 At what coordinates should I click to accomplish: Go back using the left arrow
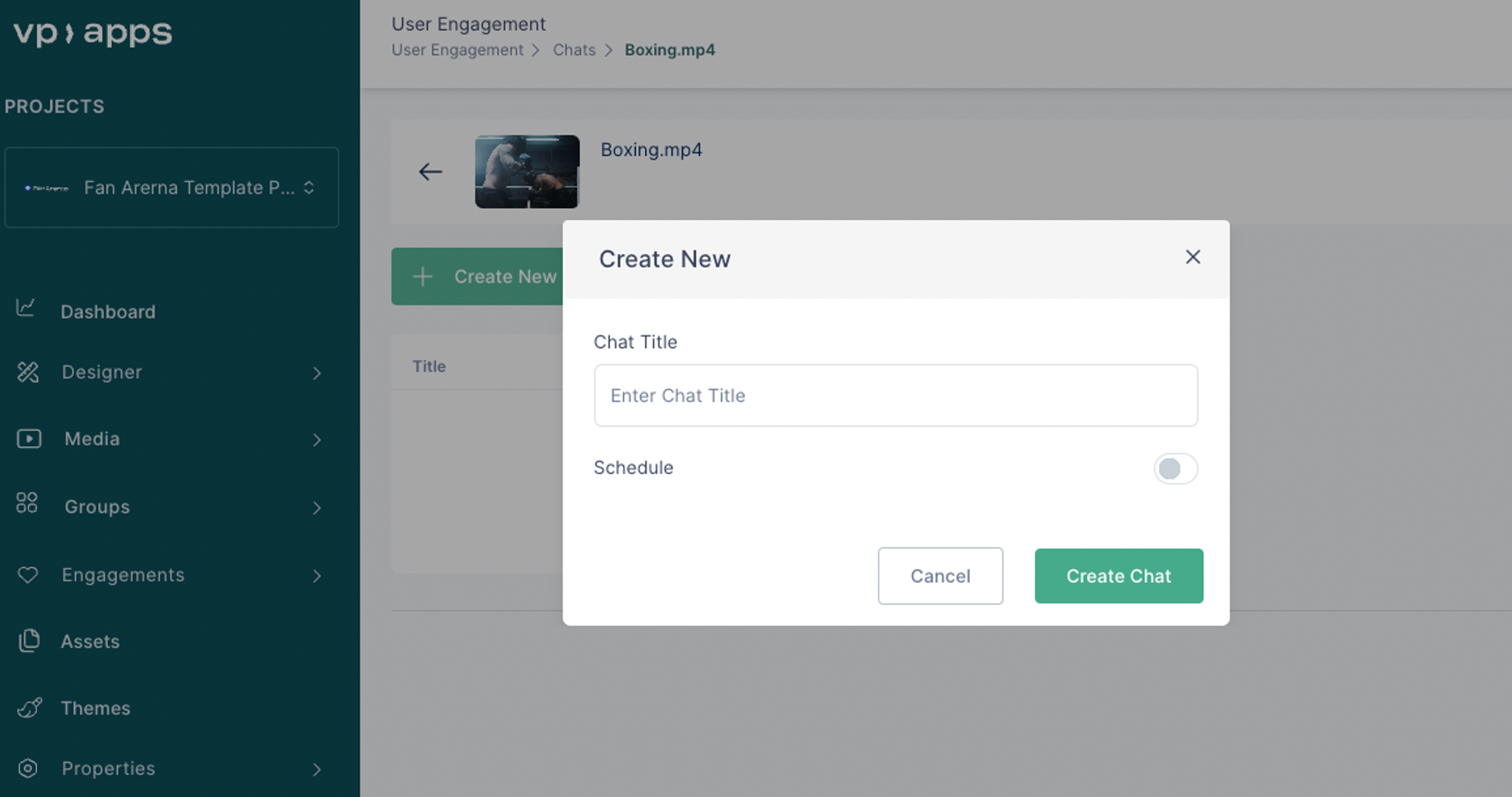coord(430,172)
